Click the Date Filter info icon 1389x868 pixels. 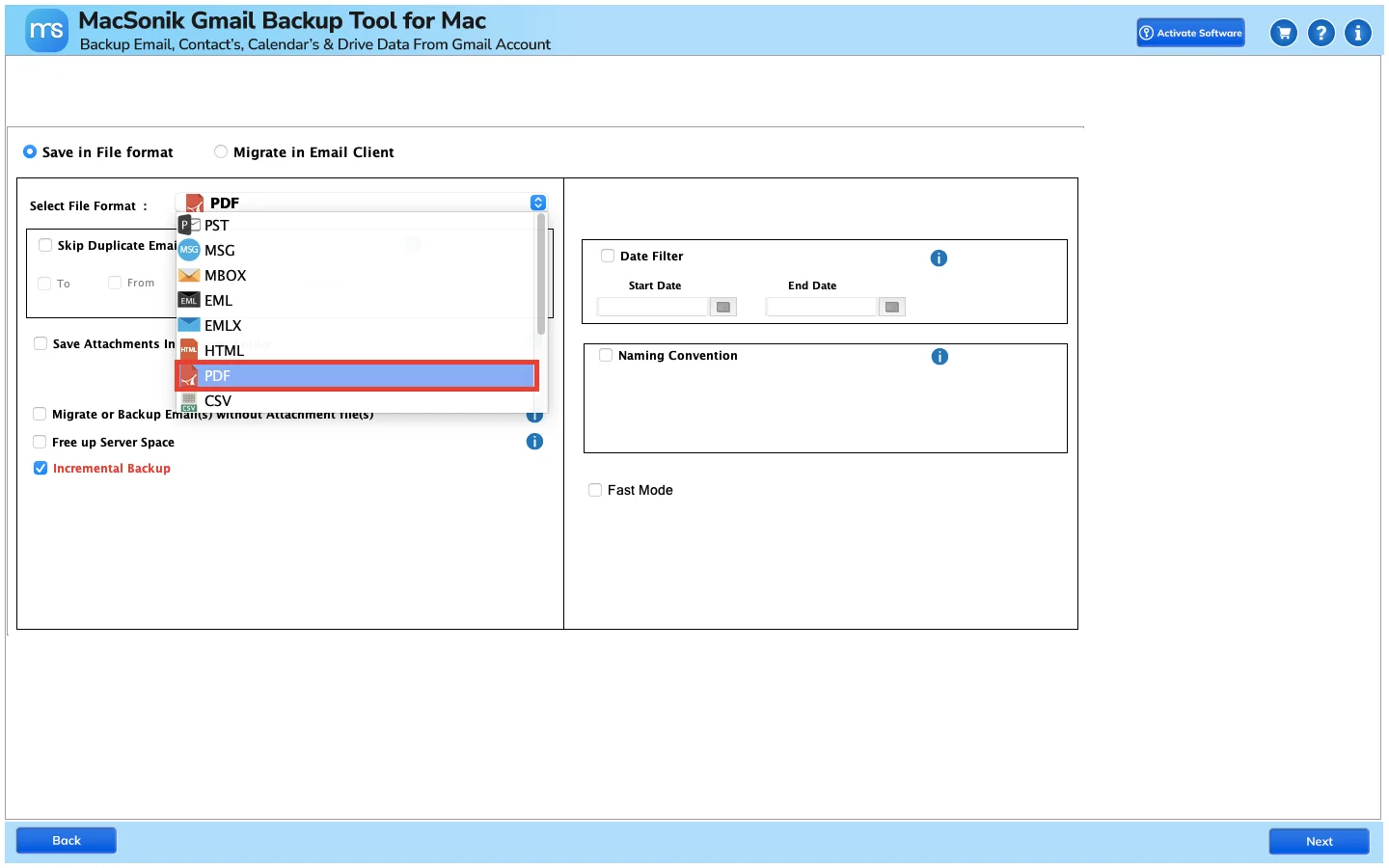pos(939,258)
